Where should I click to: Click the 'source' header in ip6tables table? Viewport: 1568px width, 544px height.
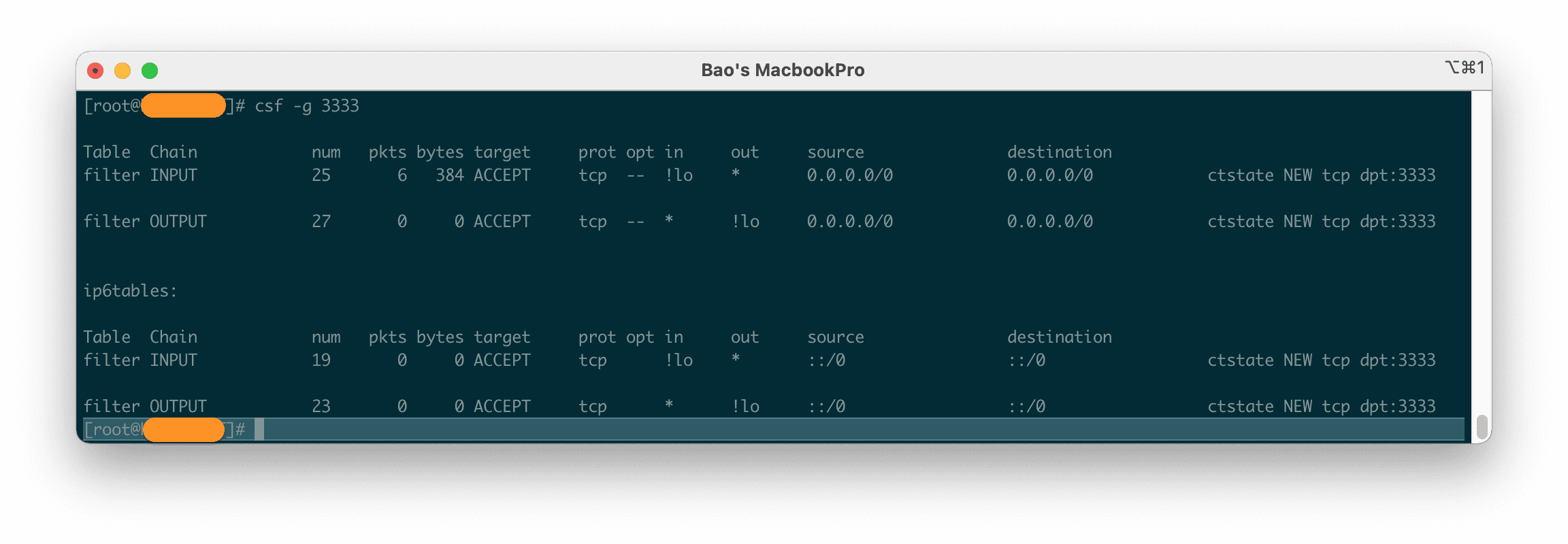pos(835,337)
